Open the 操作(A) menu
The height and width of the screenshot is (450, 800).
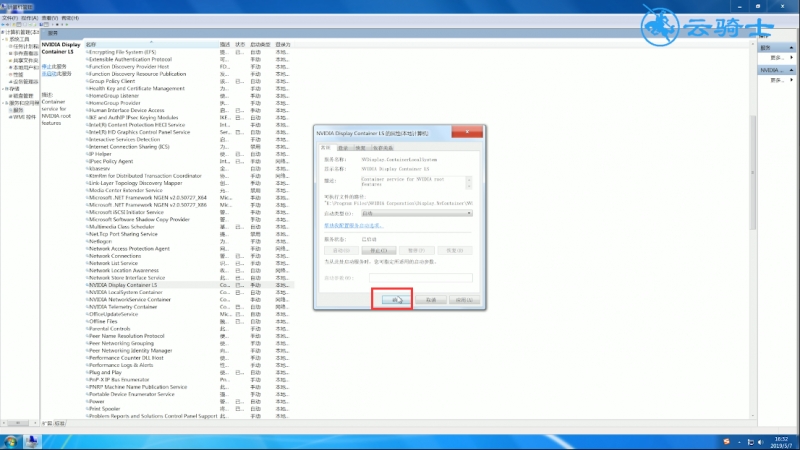click(x=30, y=18)
